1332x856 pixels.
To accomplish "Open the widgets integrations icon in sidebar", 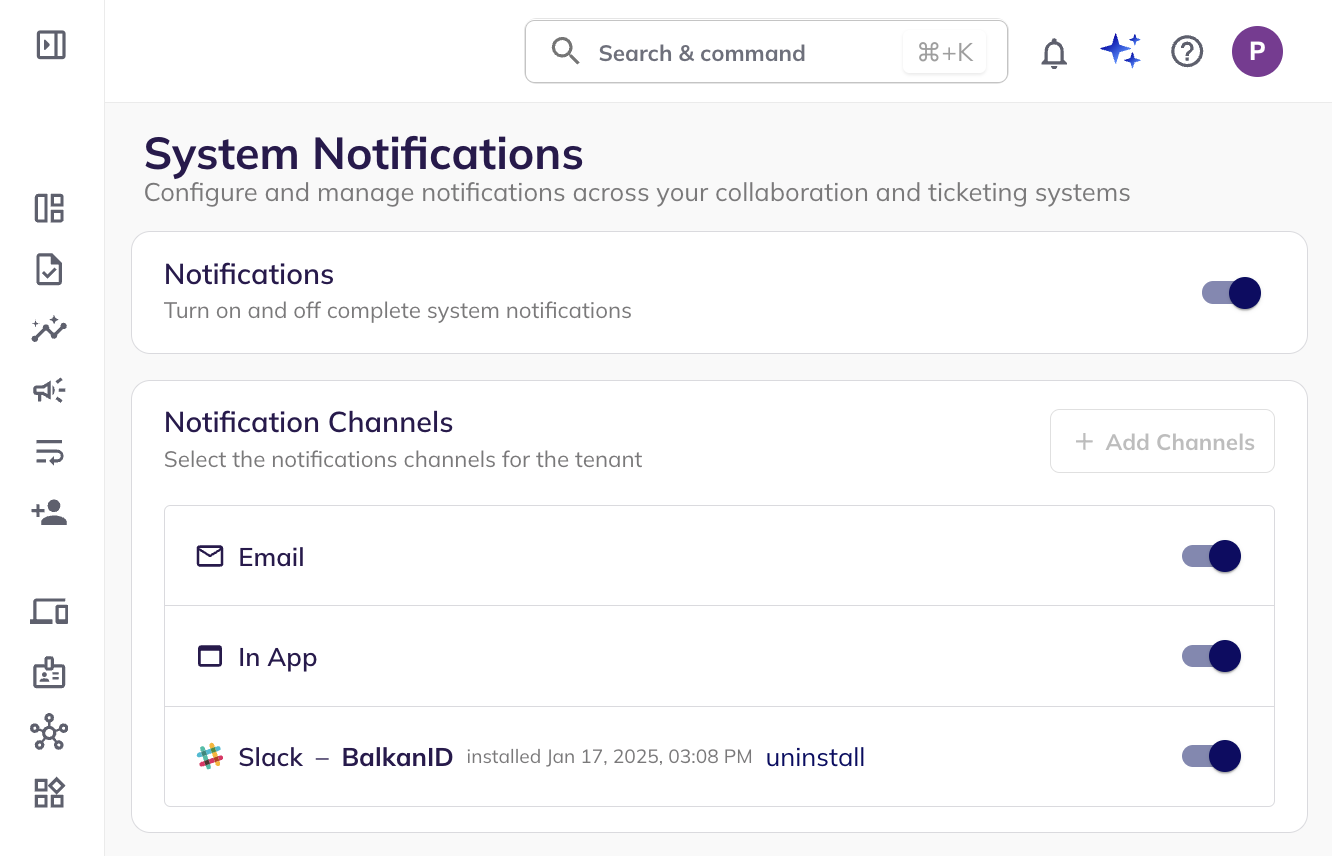I will [x=49, y=793].
